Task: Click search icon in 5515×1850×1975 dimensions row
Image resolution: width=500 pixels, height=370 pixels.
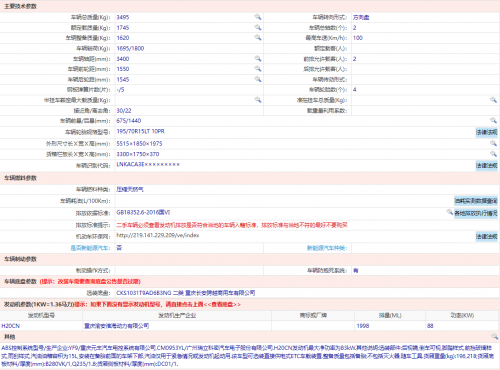Action: pyautogui.click(x=493, y=143)
